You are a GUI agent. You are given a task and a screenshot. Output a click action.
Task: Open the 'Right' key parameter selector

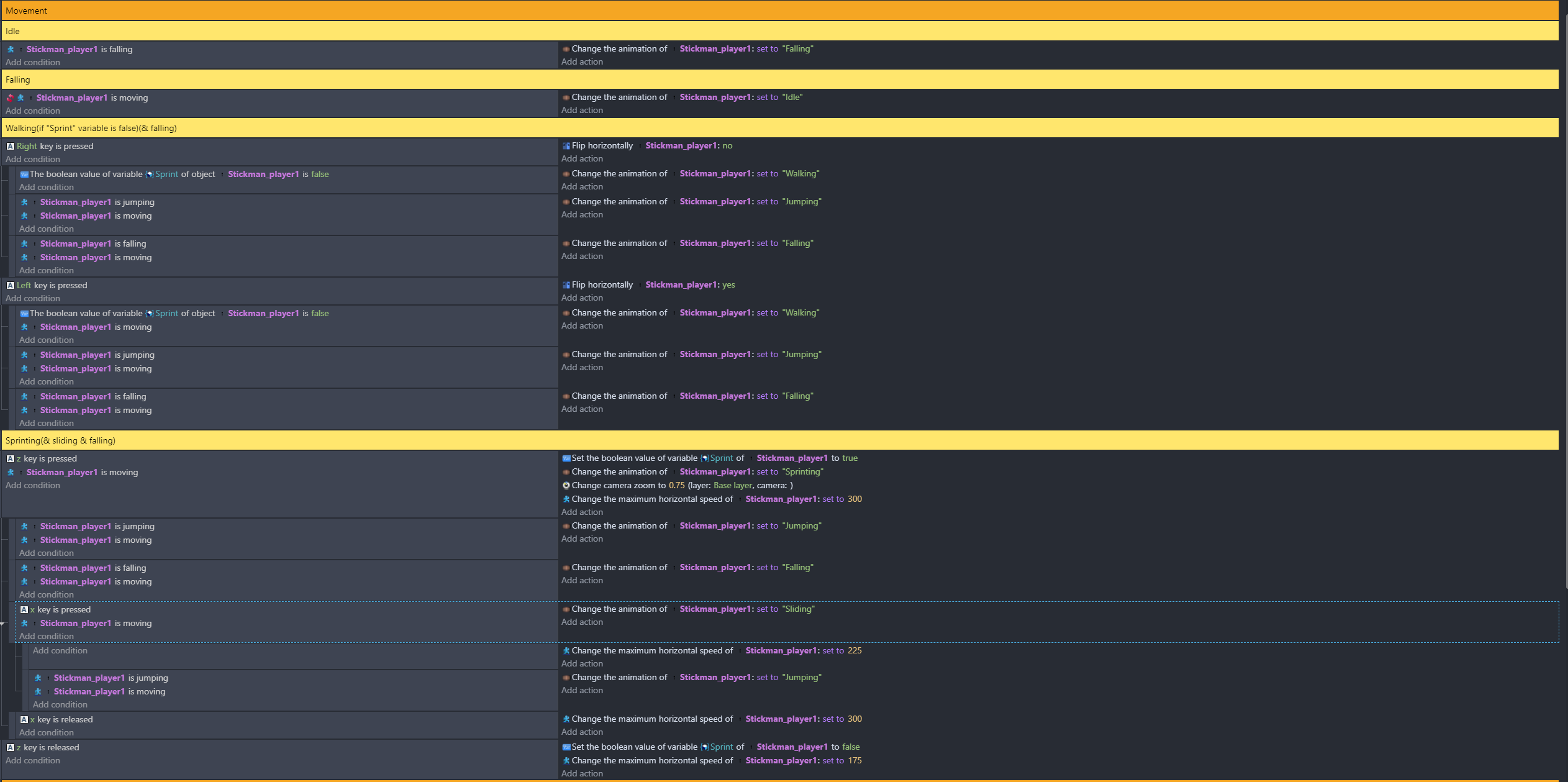tap(27, 147)
